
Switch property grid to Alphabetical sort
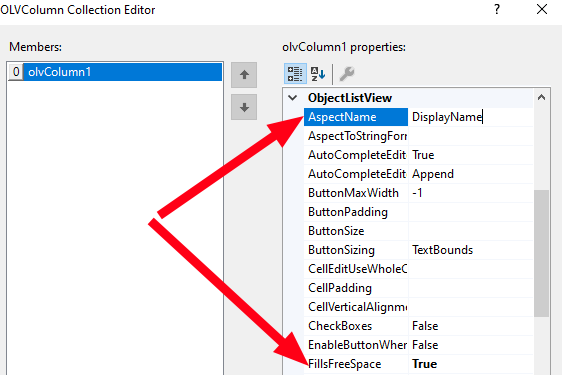[318, 74]
